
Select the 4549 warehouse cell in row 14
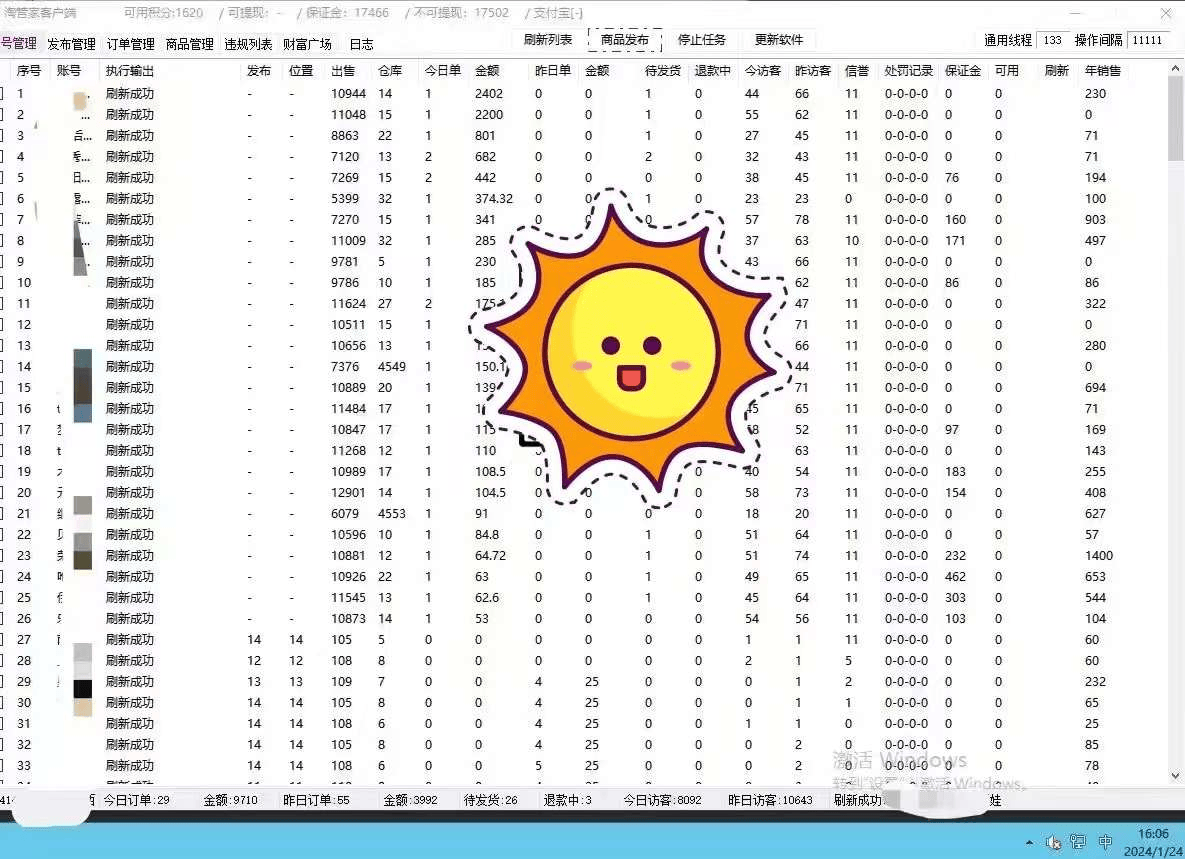pos(392,366)
